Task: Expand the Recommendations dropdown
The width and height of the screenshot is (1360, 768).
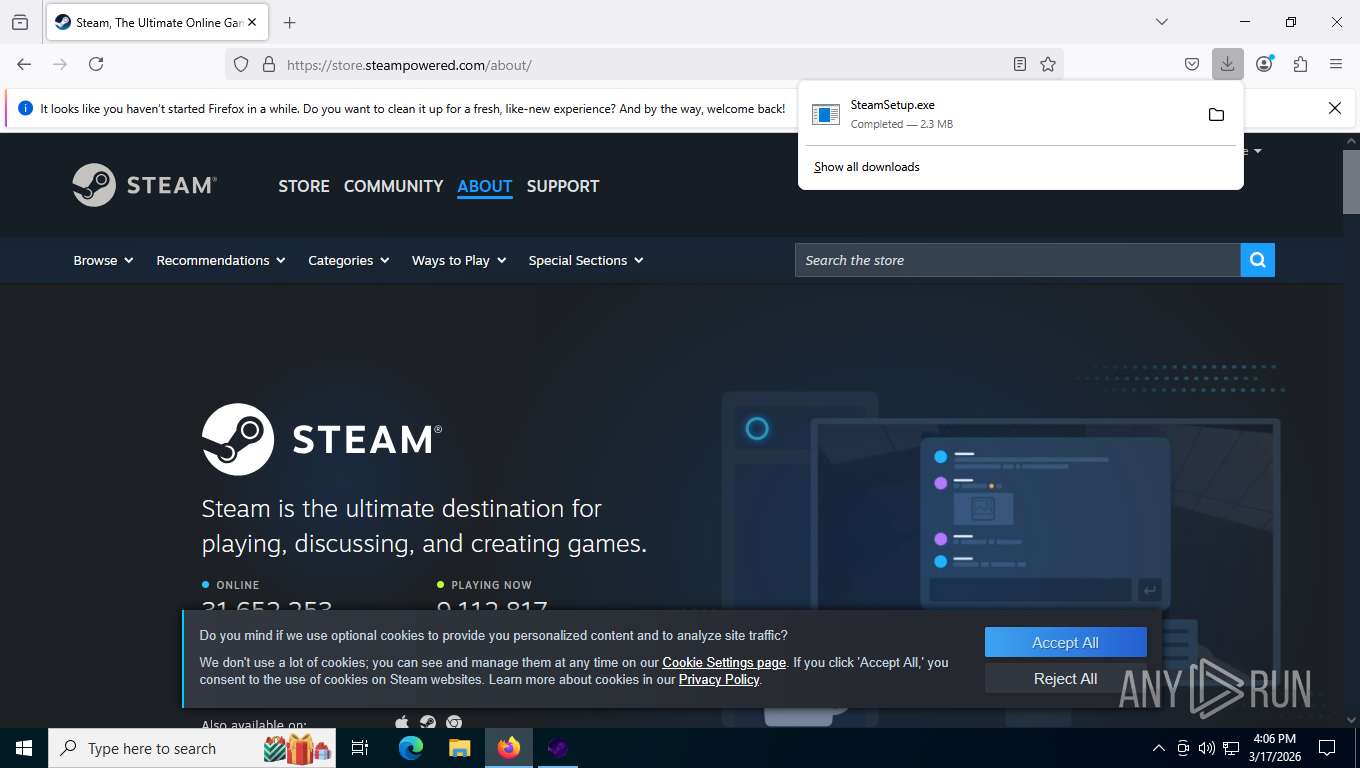Action: click(x=221, y=260)
